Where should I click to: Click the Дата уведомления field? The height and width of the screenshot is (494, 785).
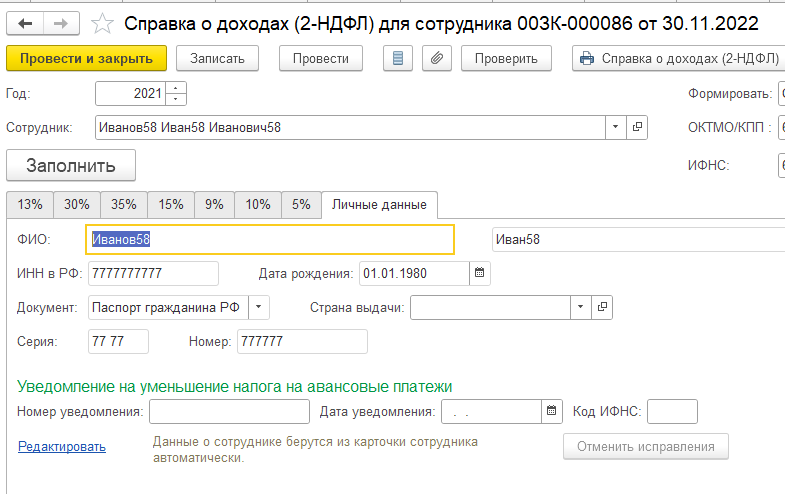pyautogui.click(x=491, y=411)
